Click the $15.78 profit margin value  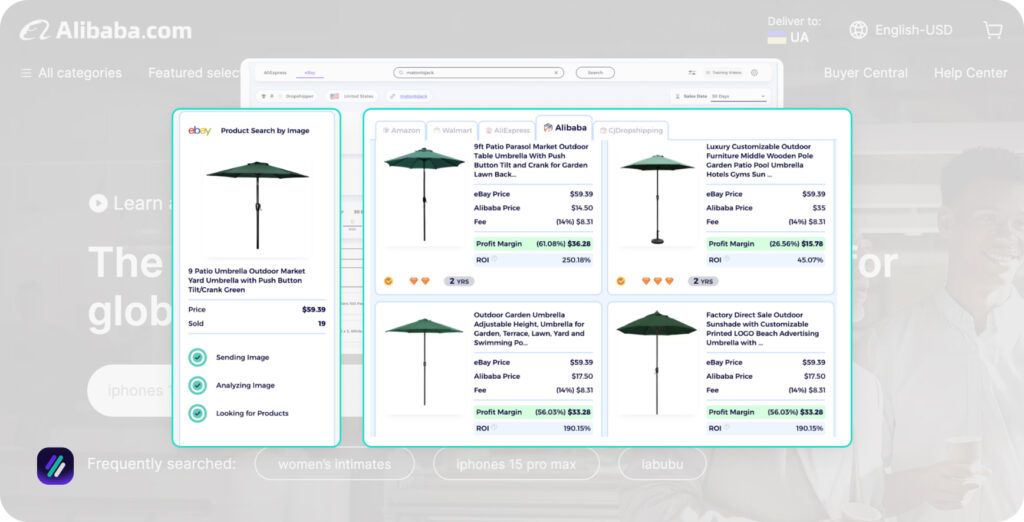coord(812,244)
